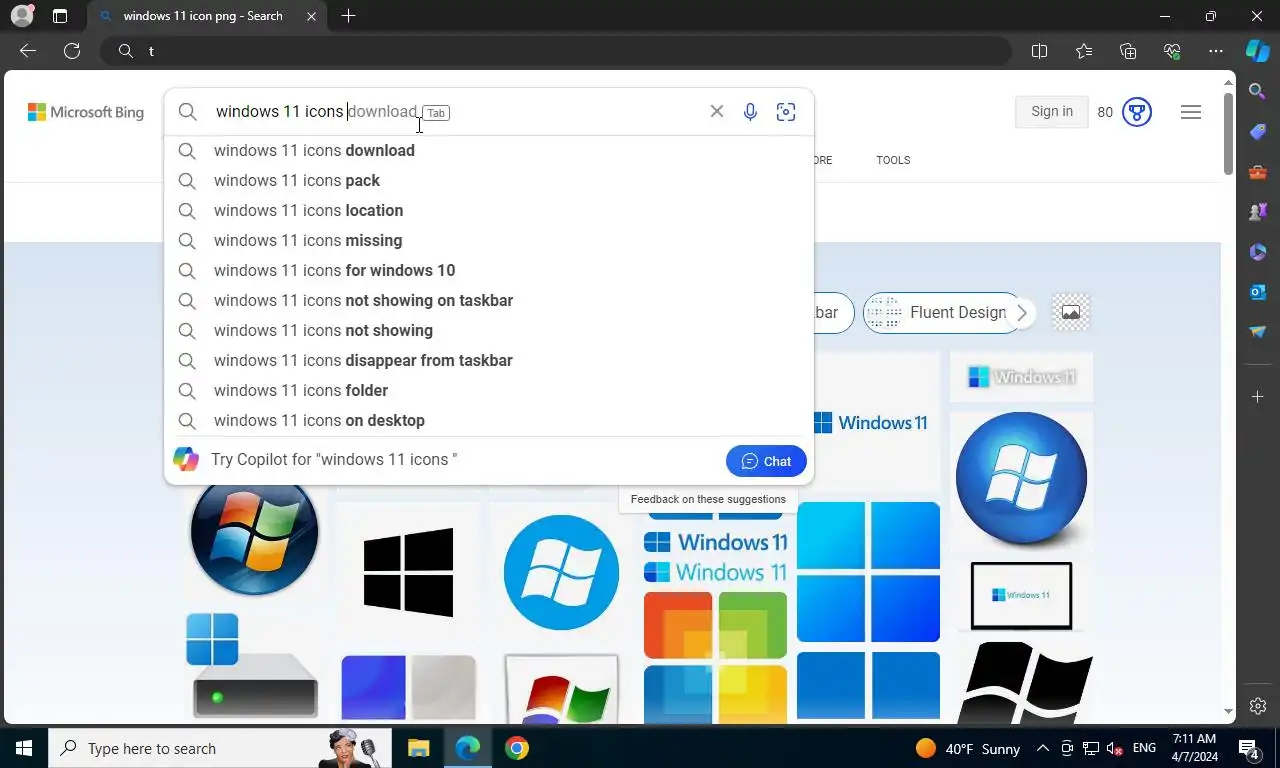Open File Explorer from the taskbar
Image resolution: width=1280 pixels, height=768 pixels.
click(418, 748)
